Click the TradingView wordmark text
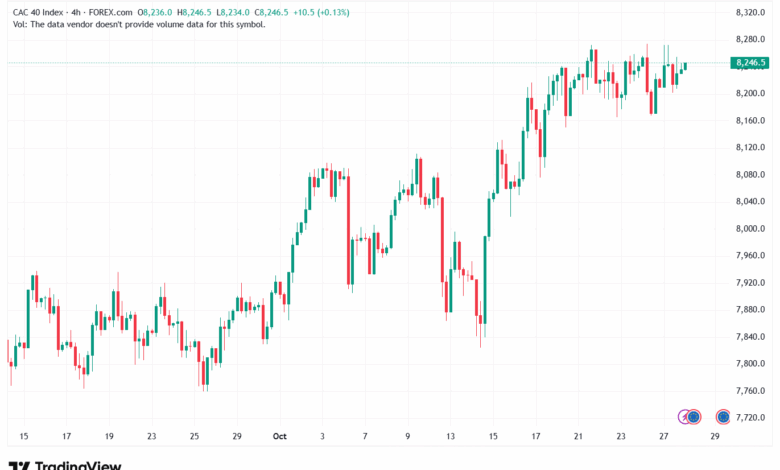Image resolution: width=780 pixels, height=470 pixels. click(x=78, y=465)
